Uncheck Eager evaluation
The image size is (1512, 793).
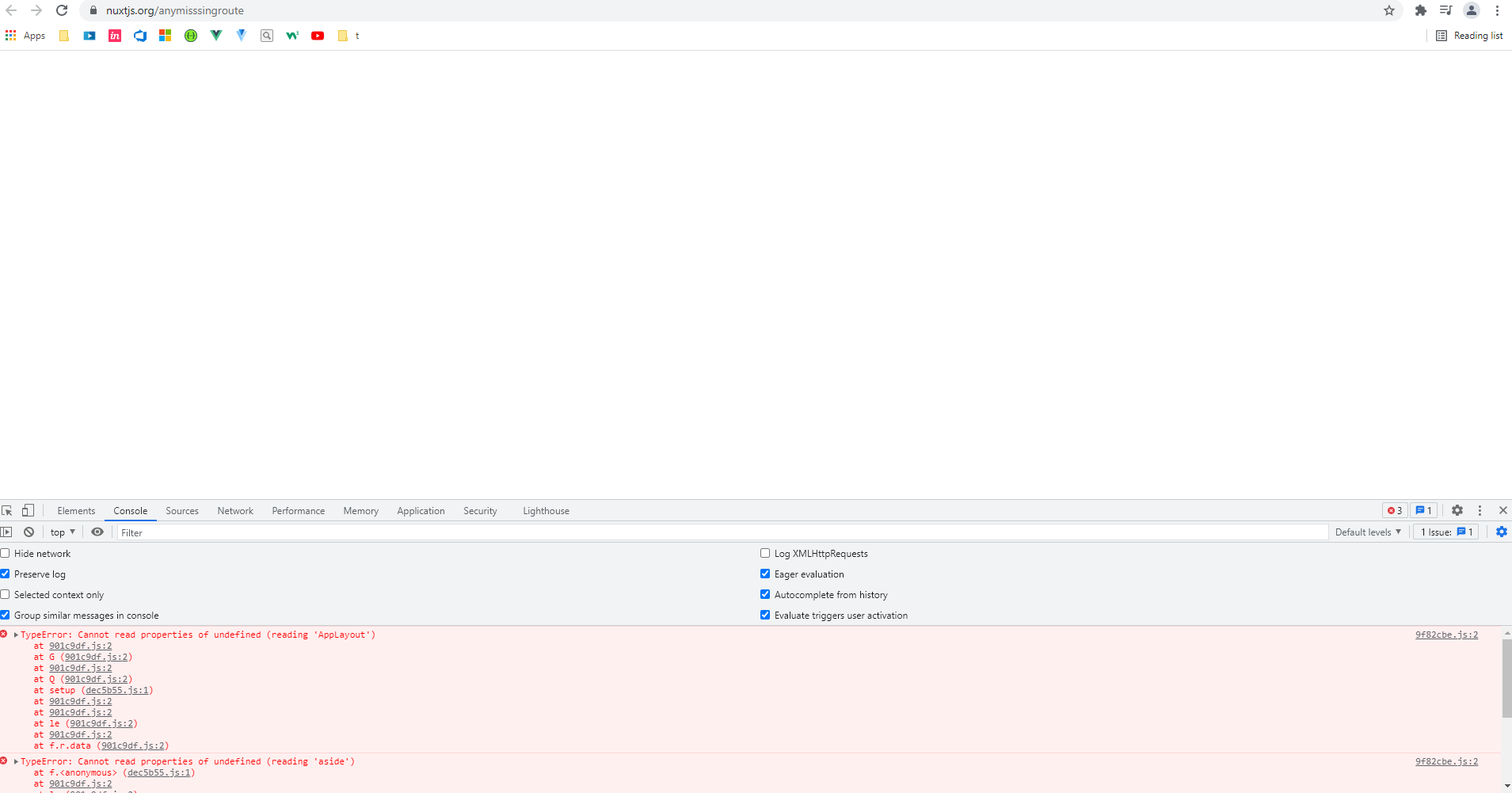pyautogui.click(x=765, y=574)
